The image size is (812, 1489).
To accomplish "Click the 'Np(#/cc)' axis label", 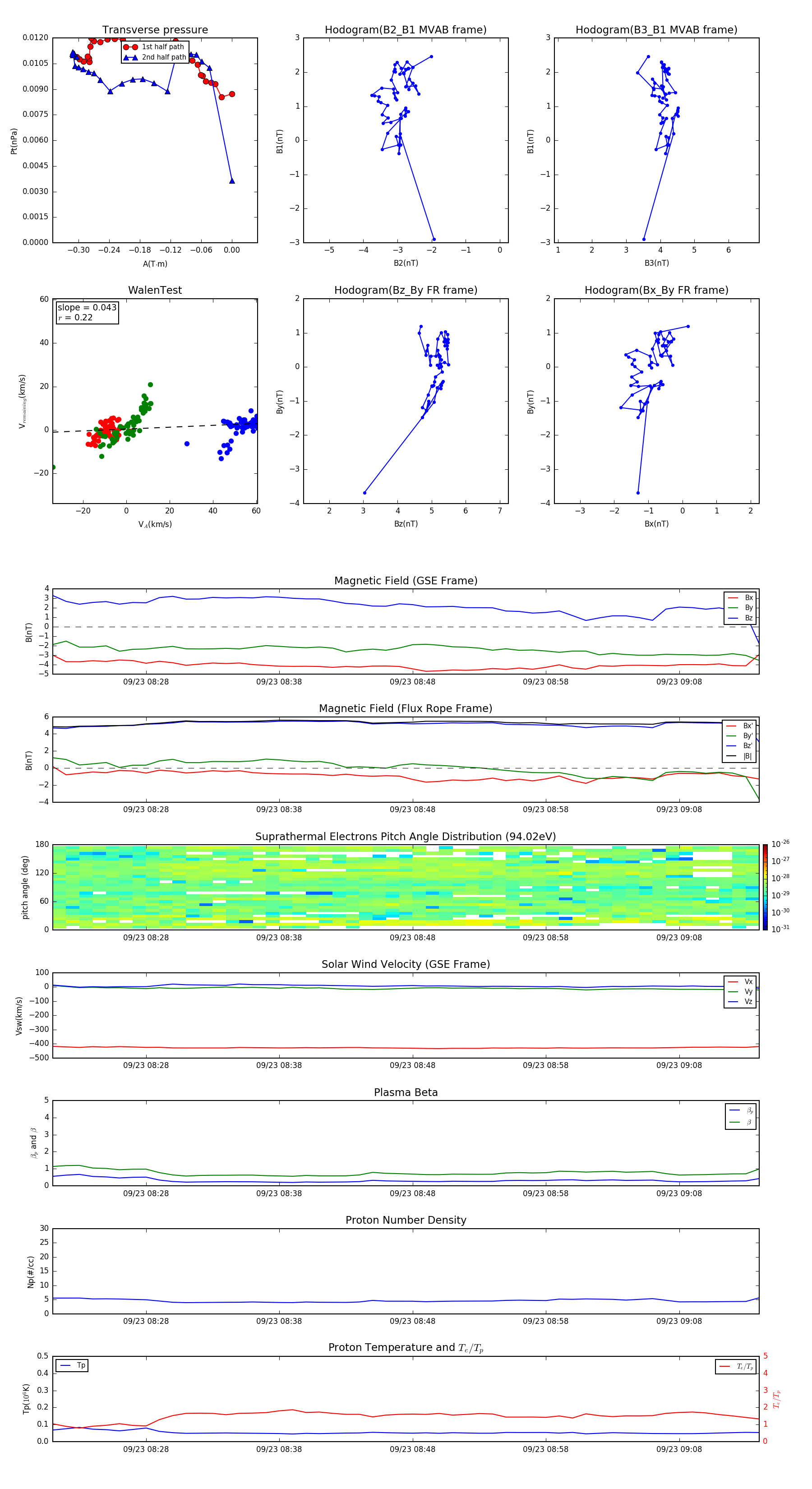I will tap(31, 1272).
